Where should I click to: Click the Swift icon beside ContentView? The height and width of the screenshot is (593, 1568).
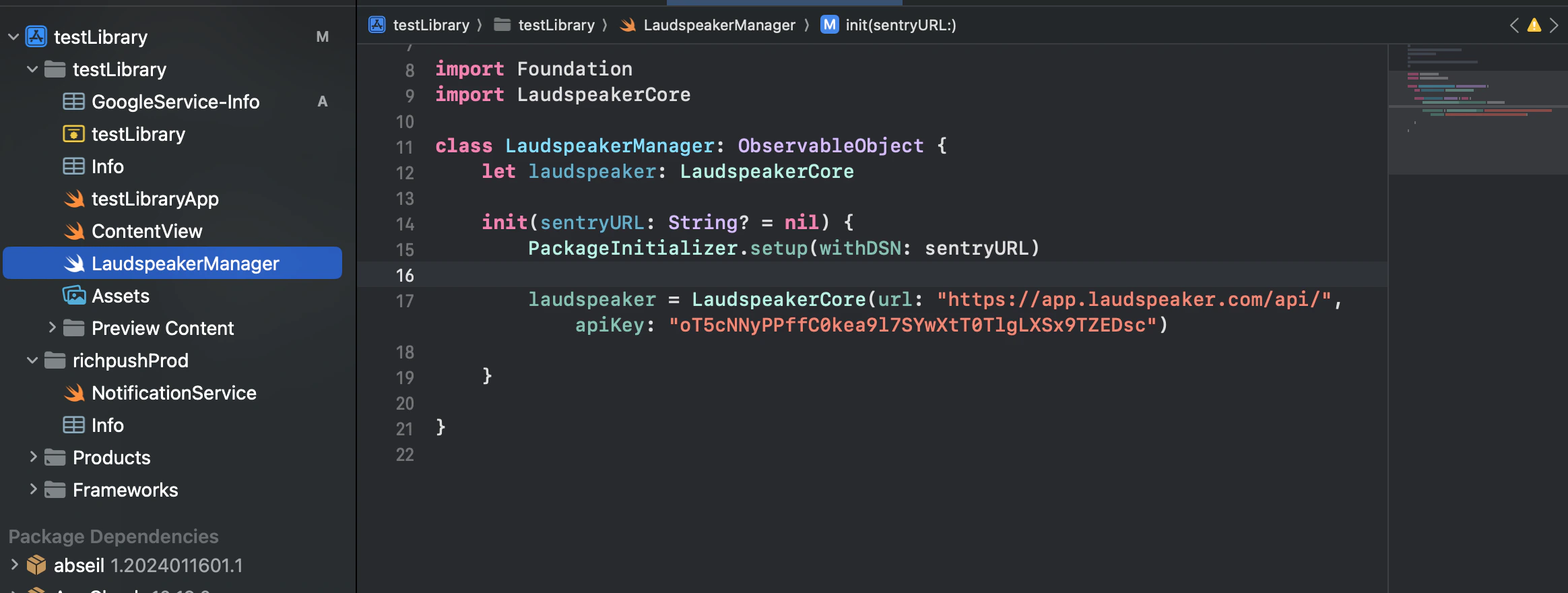click(74, 231)
